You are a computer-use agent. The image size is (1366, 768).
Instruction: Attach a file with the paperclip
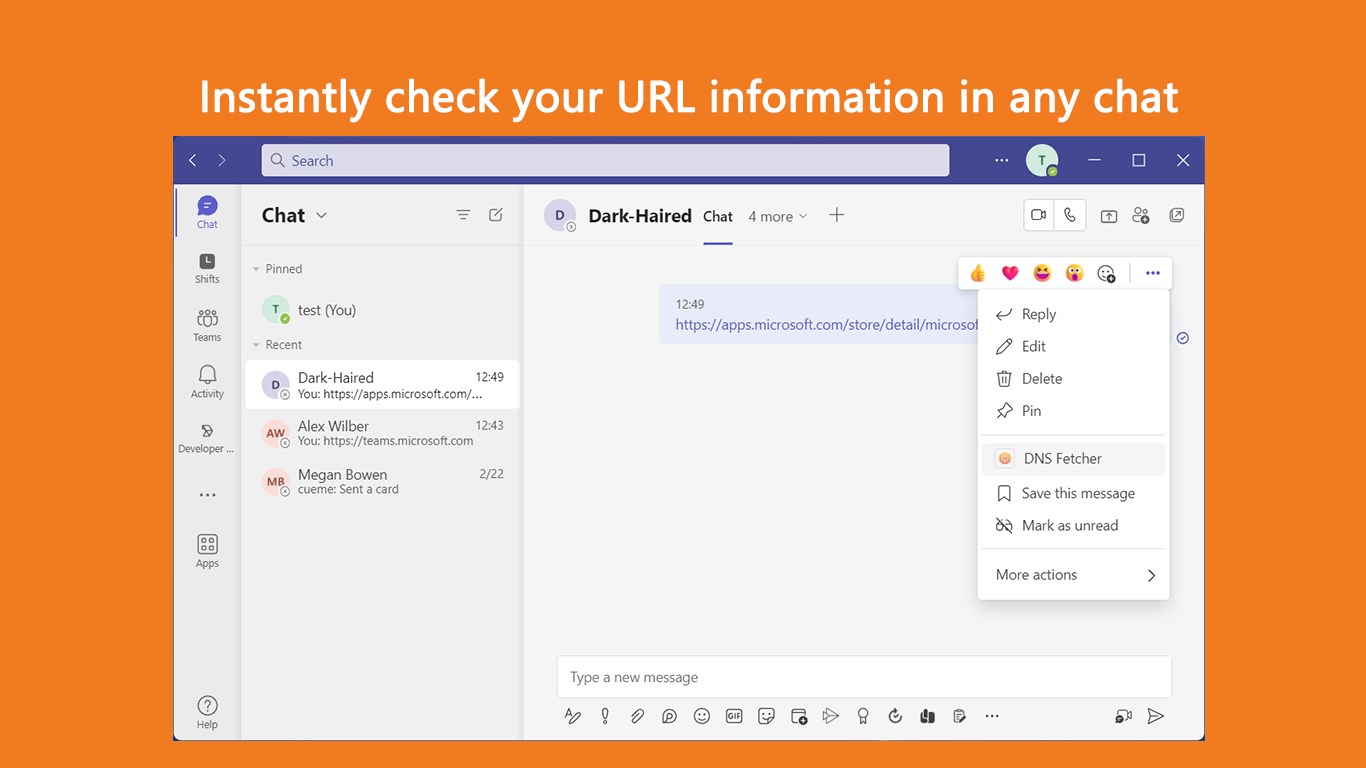637,716
